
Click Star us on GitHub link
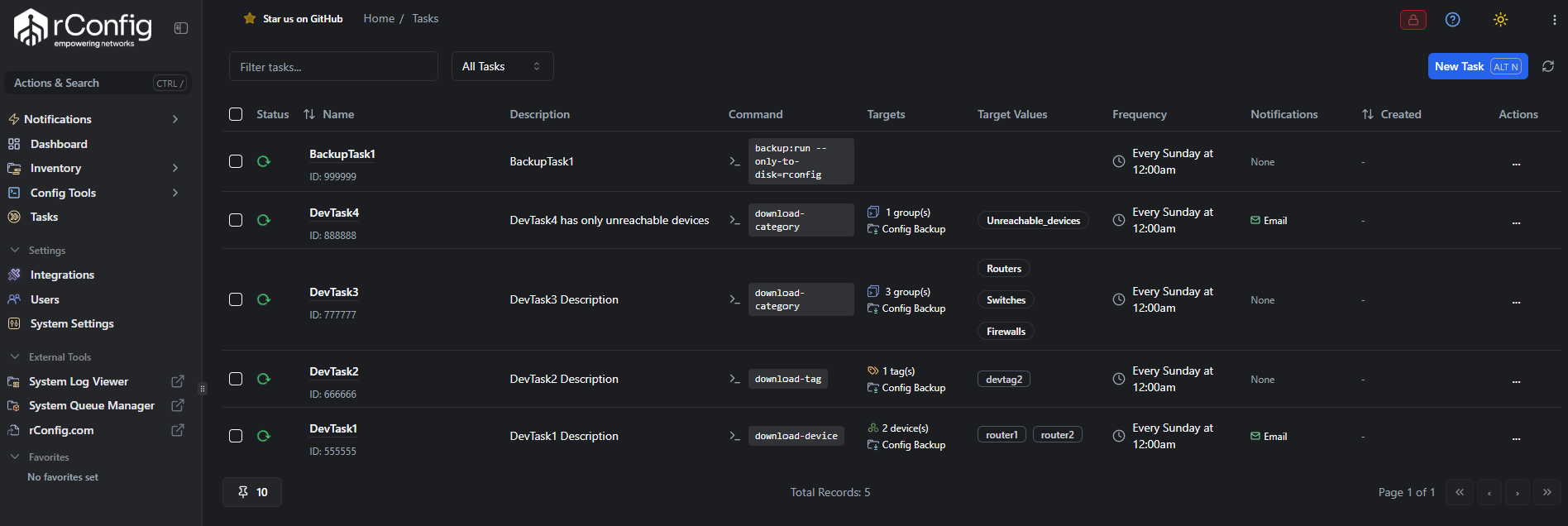(303, 18)
